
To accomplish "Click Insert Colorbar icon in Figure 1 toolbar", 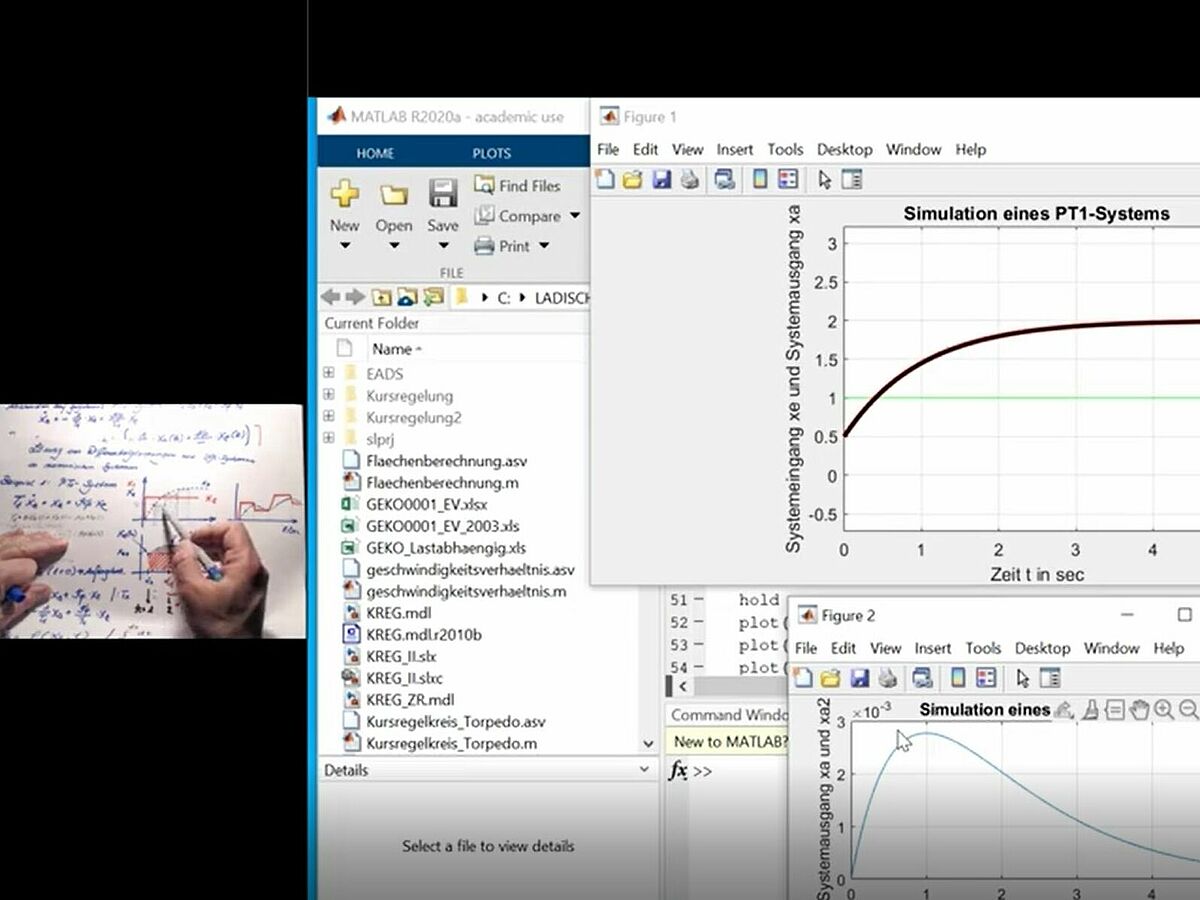I will coord(760,180).
